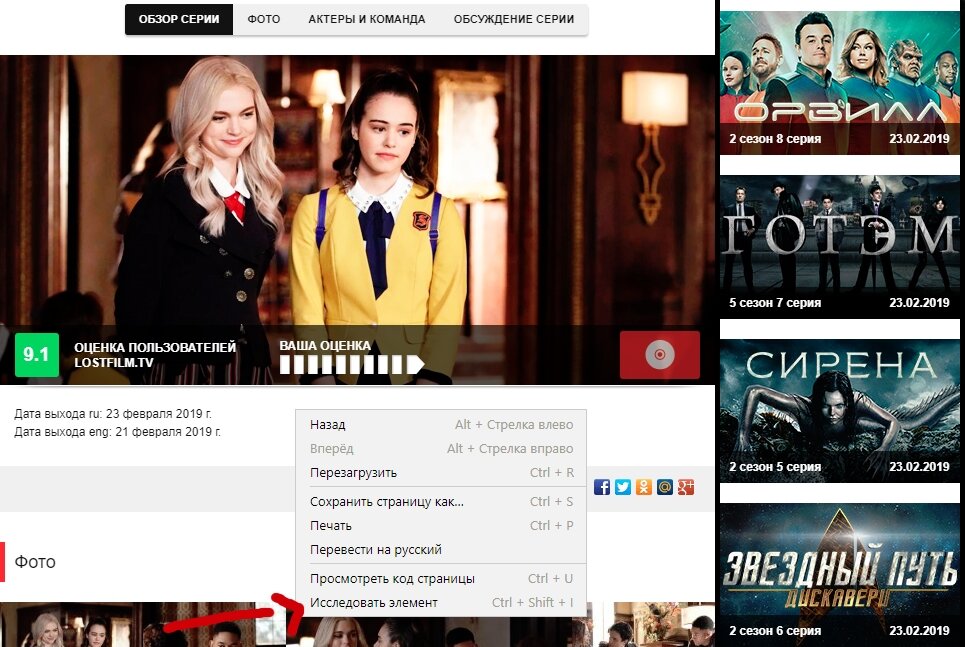
Task: Click the 5 сезон 7 серия caption
Action: click(775, 302)
